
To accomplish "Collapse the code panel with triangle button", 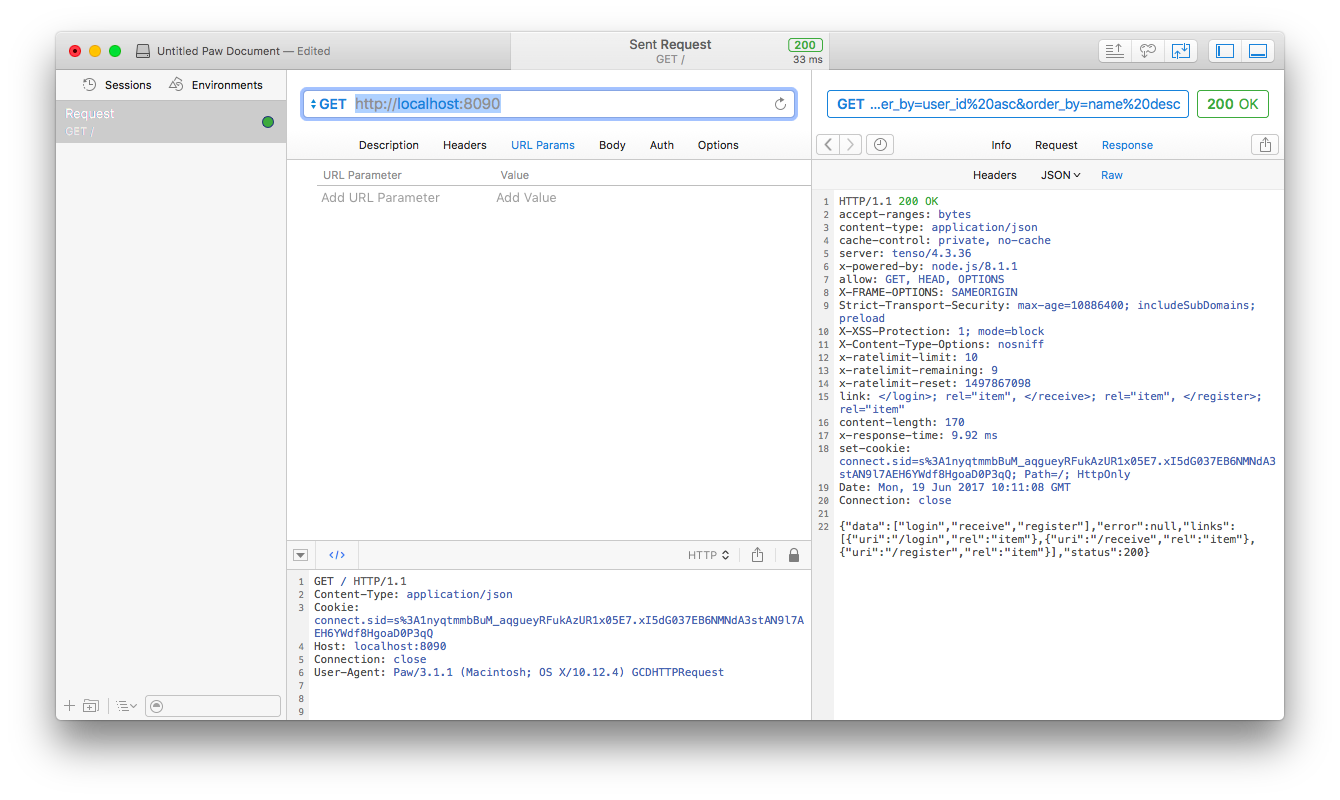I will click(300, 555).
